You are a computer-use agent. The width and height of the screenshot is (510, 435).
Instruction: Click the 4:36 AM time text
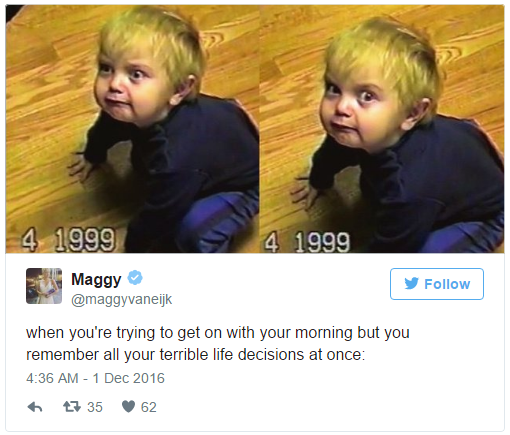coord(52,378)
